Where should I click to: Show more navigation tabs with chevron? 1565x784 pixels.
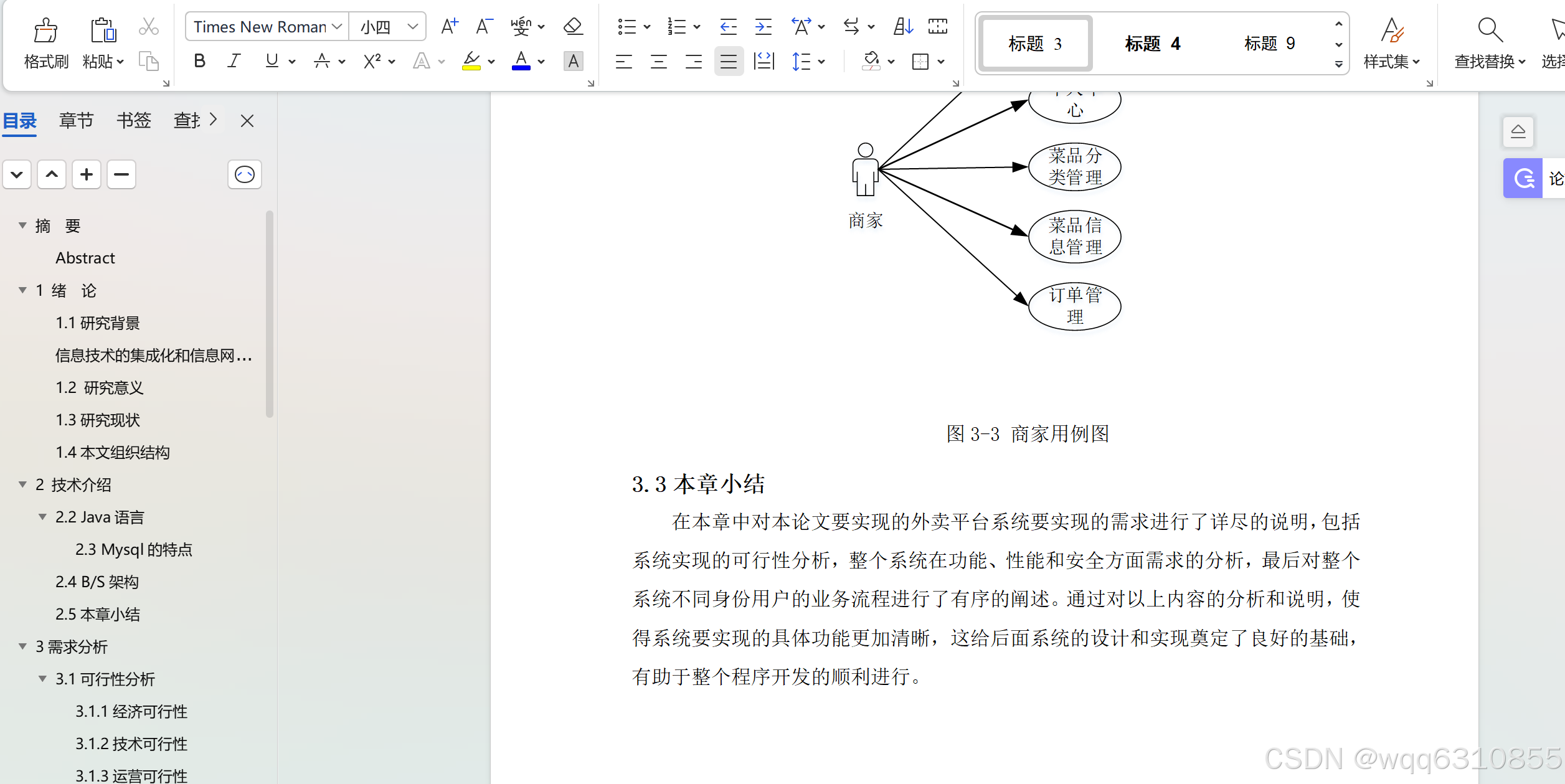(213, 120)
